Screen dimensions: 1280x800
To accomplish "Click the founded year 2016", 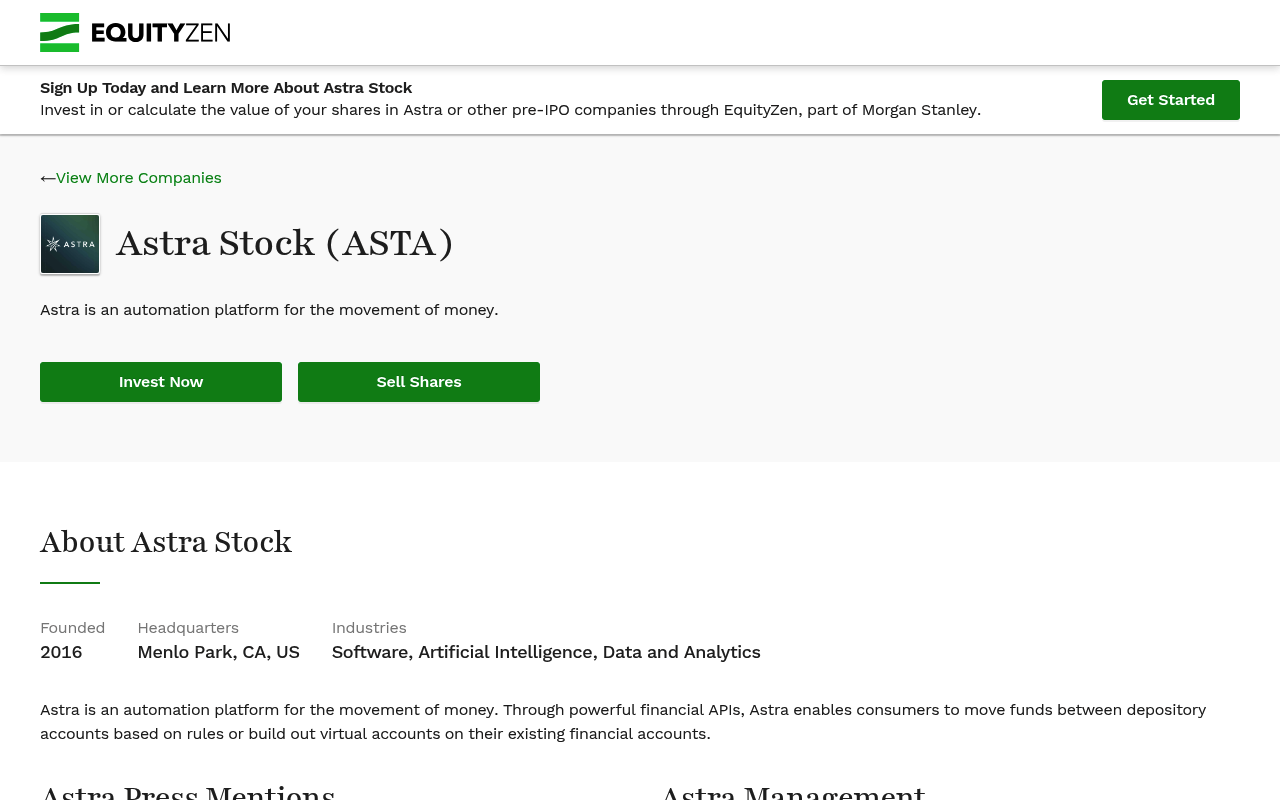I will click(61, 652).
